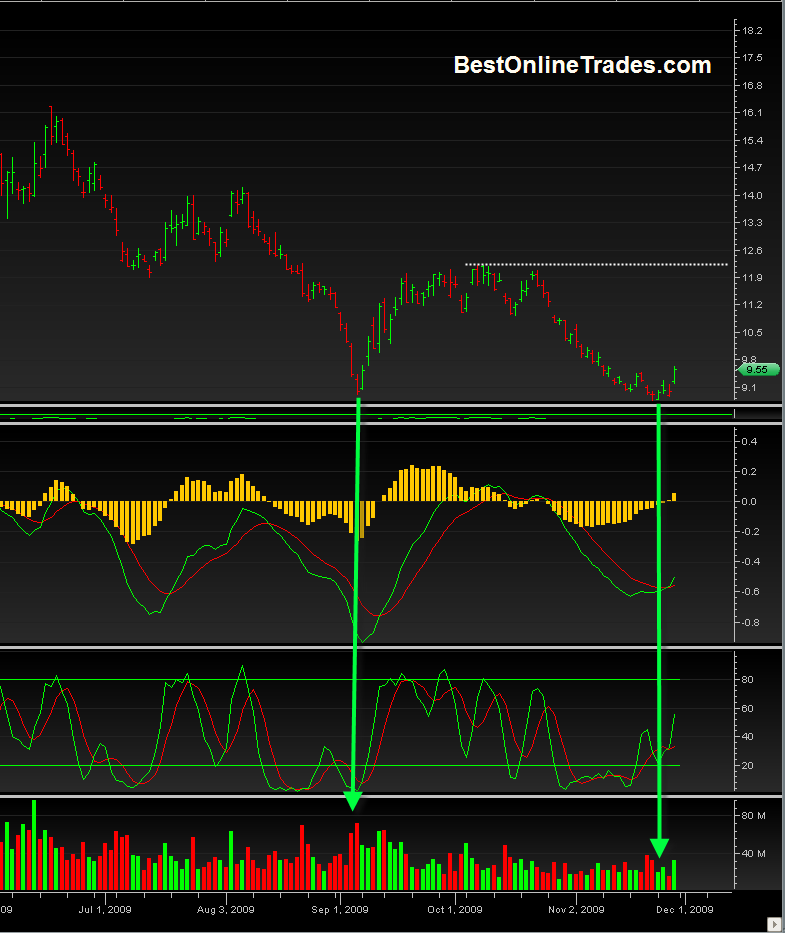The image size is (785, 933).
Task: Select the 18.2 price axis label
Action: pyautogui.click(x=752, y=31)
